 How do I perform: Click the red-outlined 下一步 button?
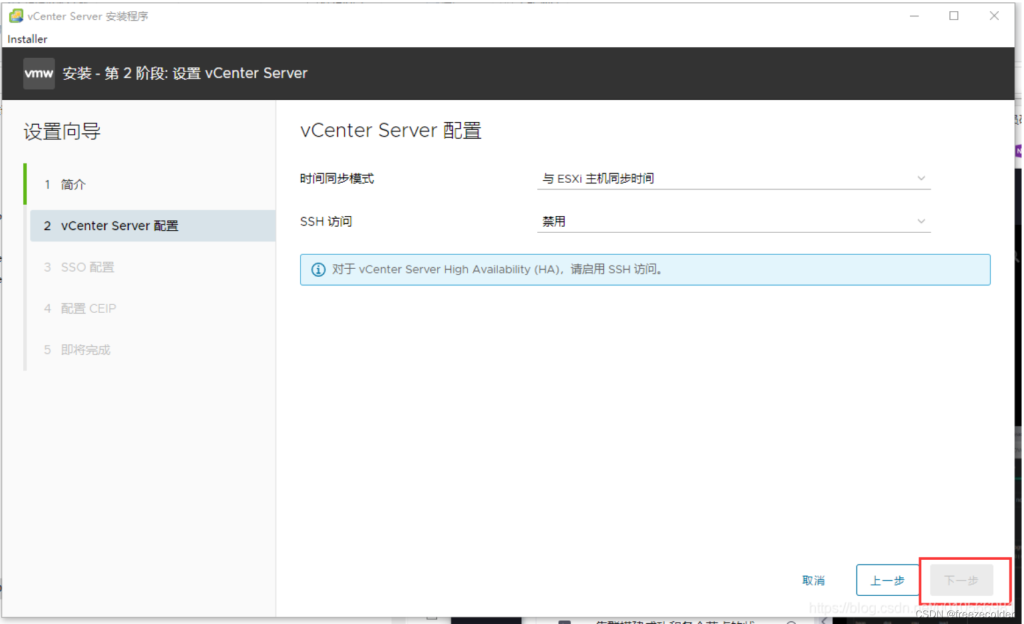pos(961,580)
